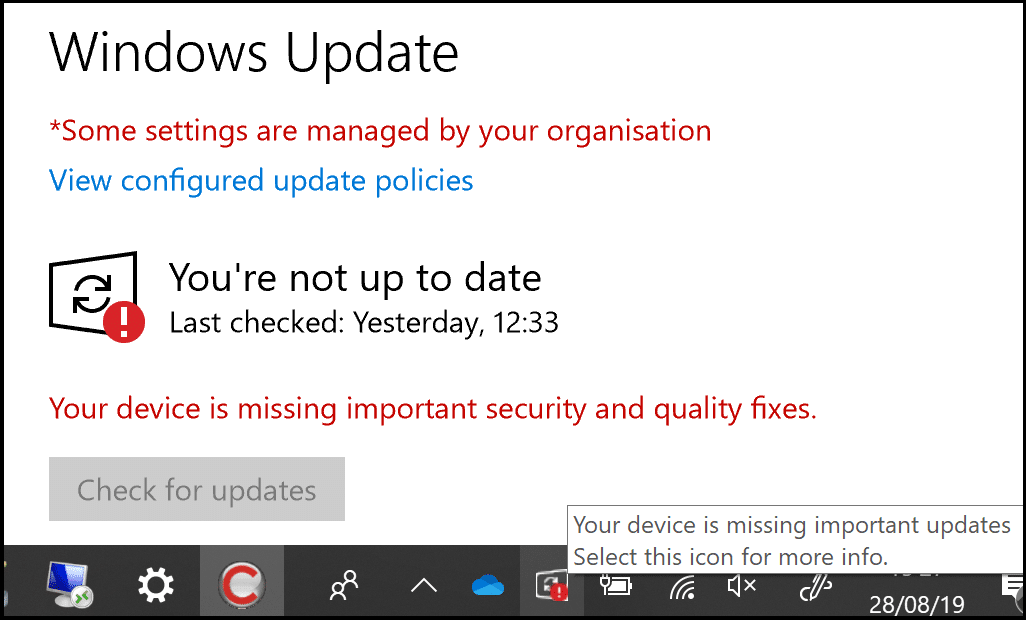Open the Action Center notifications icon

1012,587
